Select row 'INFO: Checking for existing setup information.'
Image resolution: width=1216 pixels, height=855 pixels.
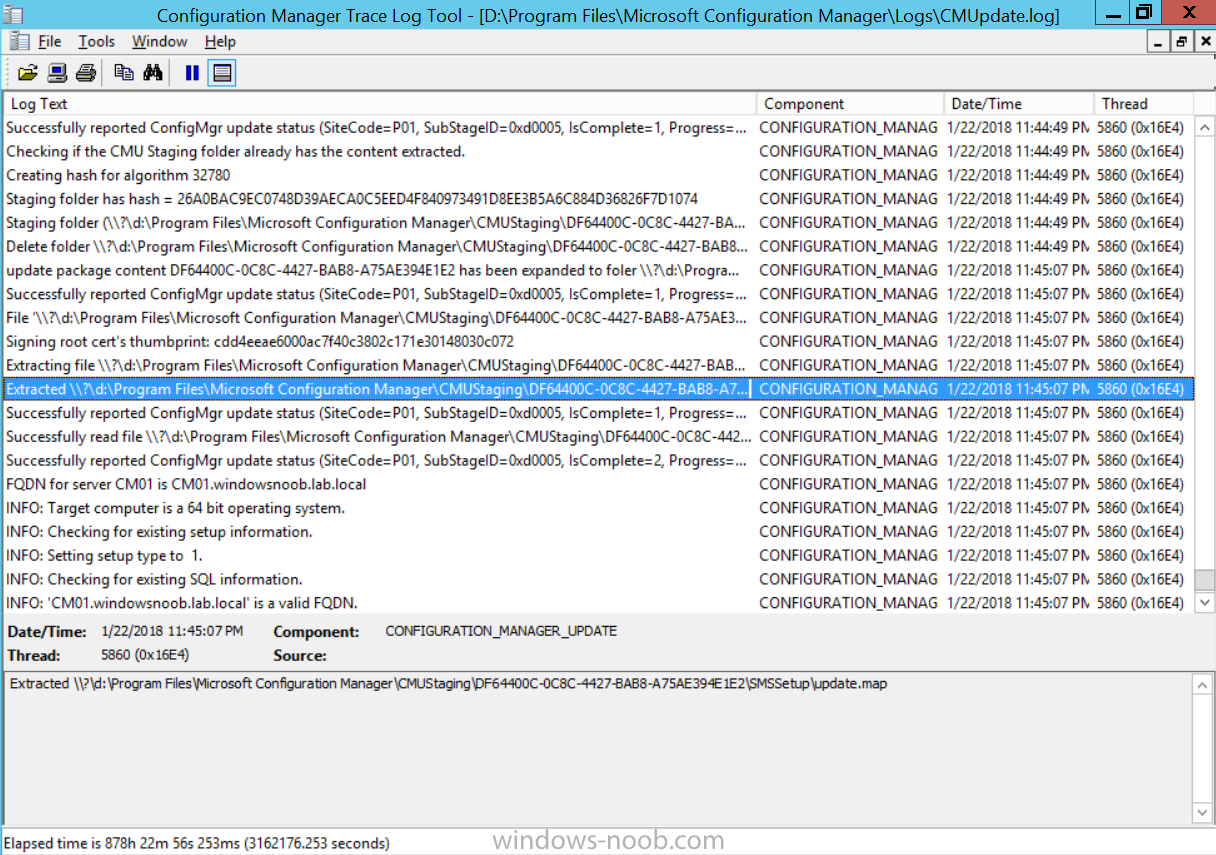tap(598, 532)
